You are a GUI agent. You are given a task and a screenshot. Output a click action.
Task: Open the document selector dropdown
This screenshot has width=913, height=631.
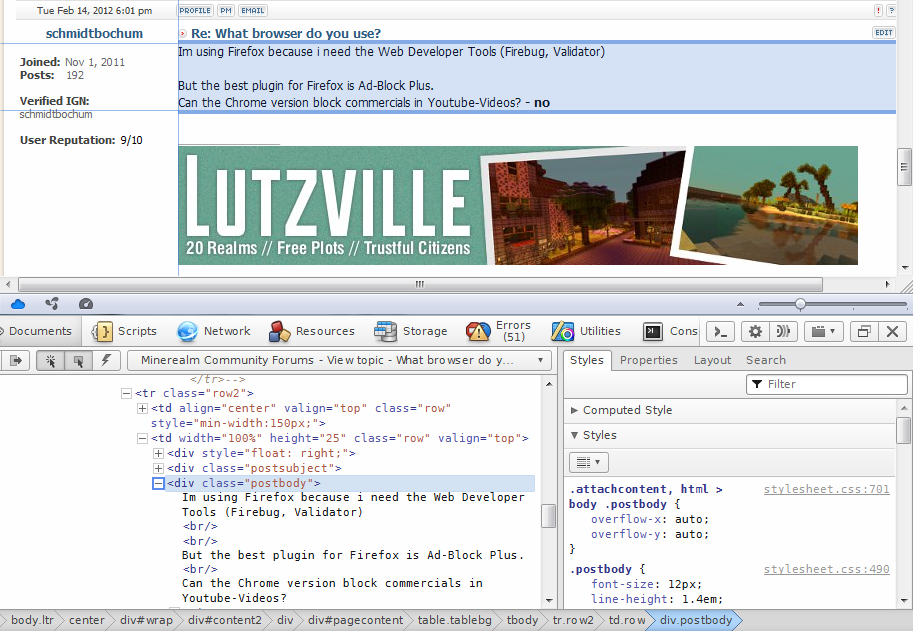click(x=339, y=360)
